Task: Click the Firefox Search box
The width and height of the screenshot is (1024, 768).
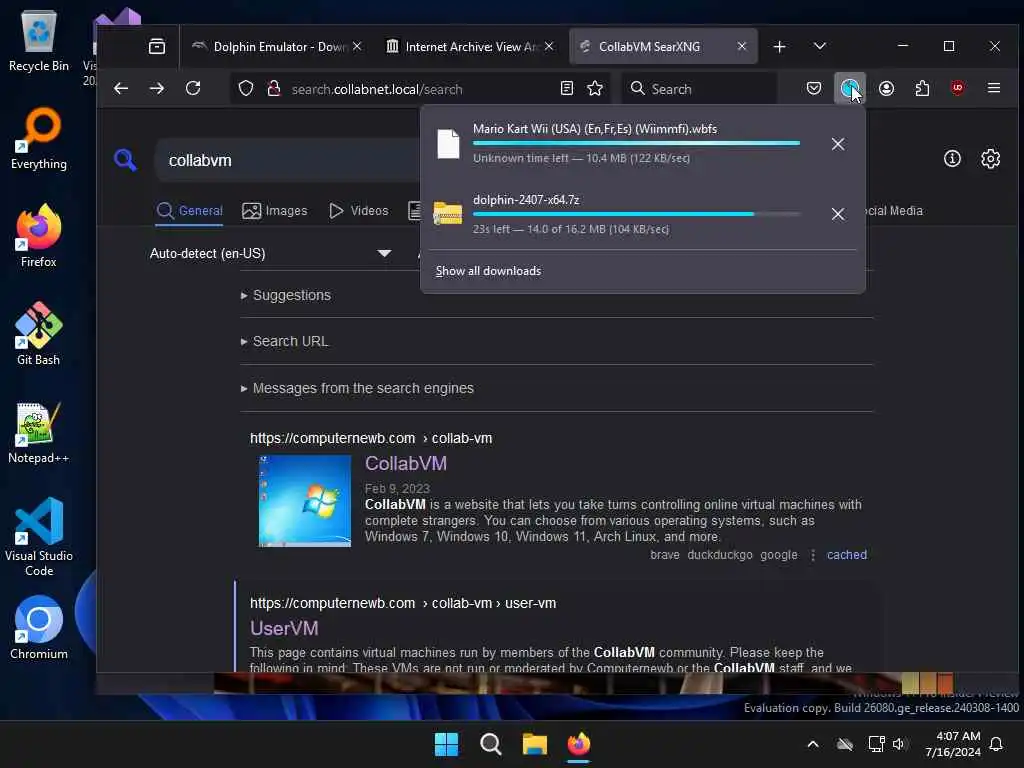Action: 699,89
